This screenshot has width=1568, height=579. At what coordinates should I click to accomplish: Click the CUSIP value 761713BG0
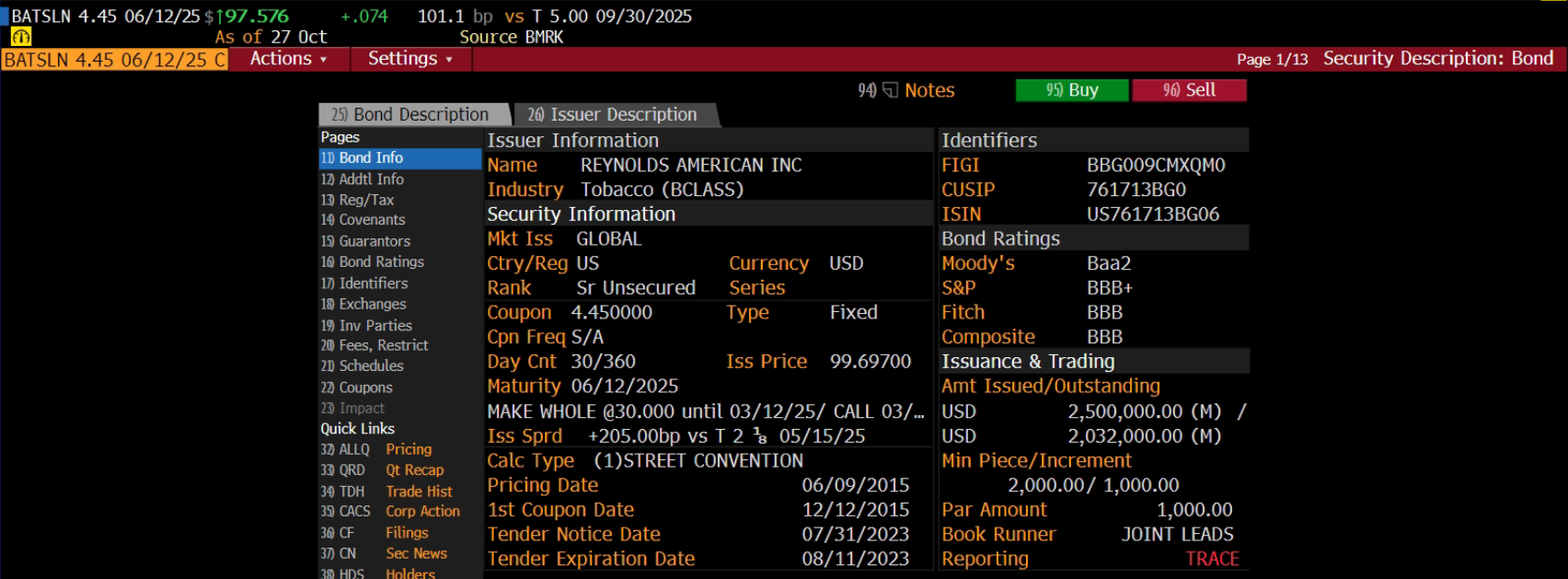(1136, 190)
